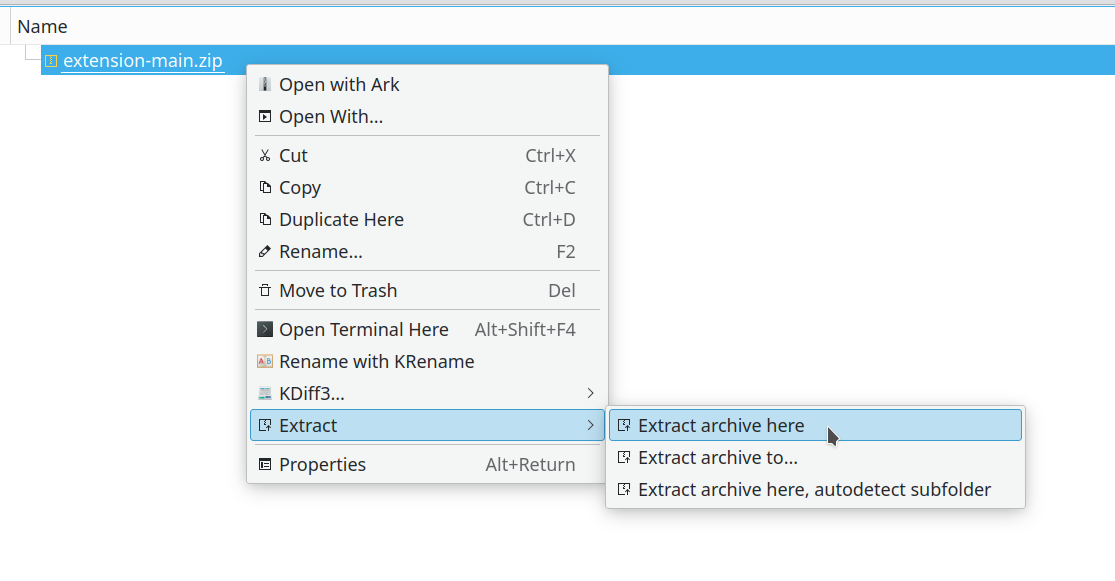Image resolution: width=1115 pixels, height=581 pixels.
Task: Open the KDiff3... menu entry
Action: click(312, 394)
